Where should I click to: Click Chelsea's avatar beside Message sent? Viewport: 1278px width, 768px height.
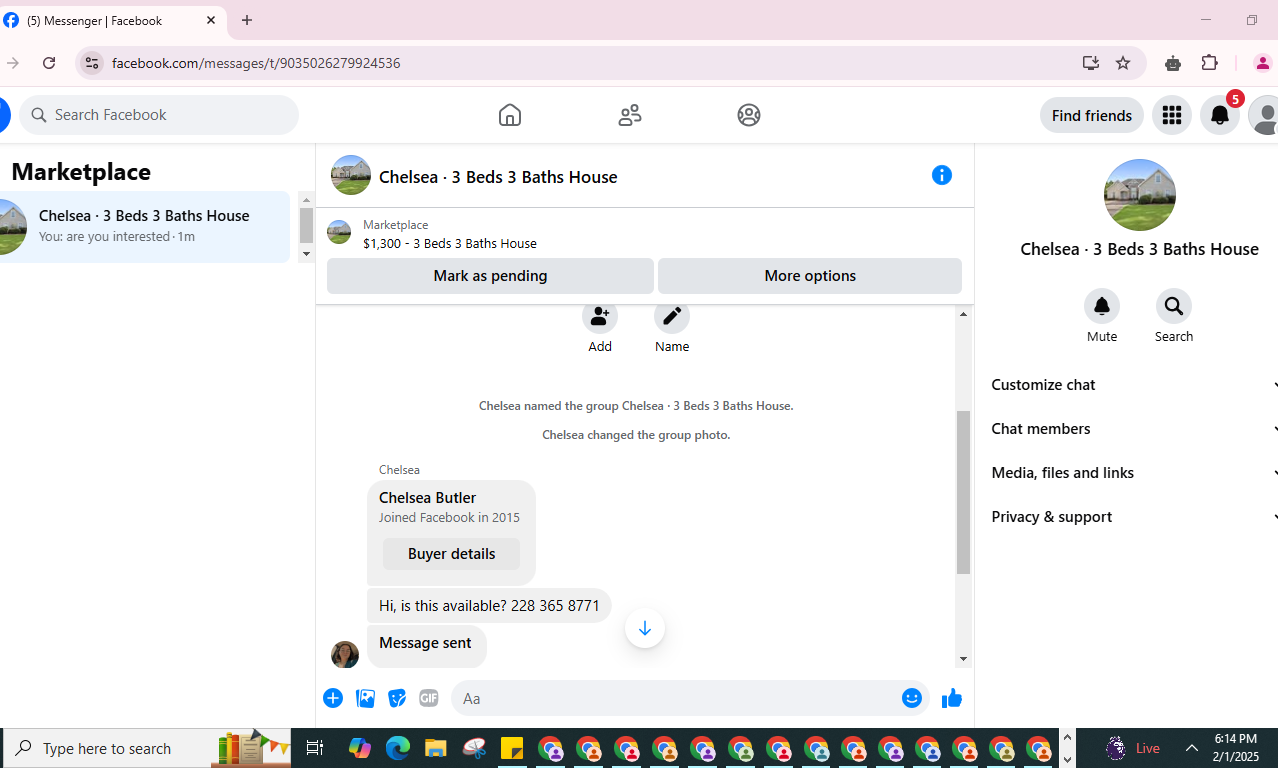tap(345, 654)
